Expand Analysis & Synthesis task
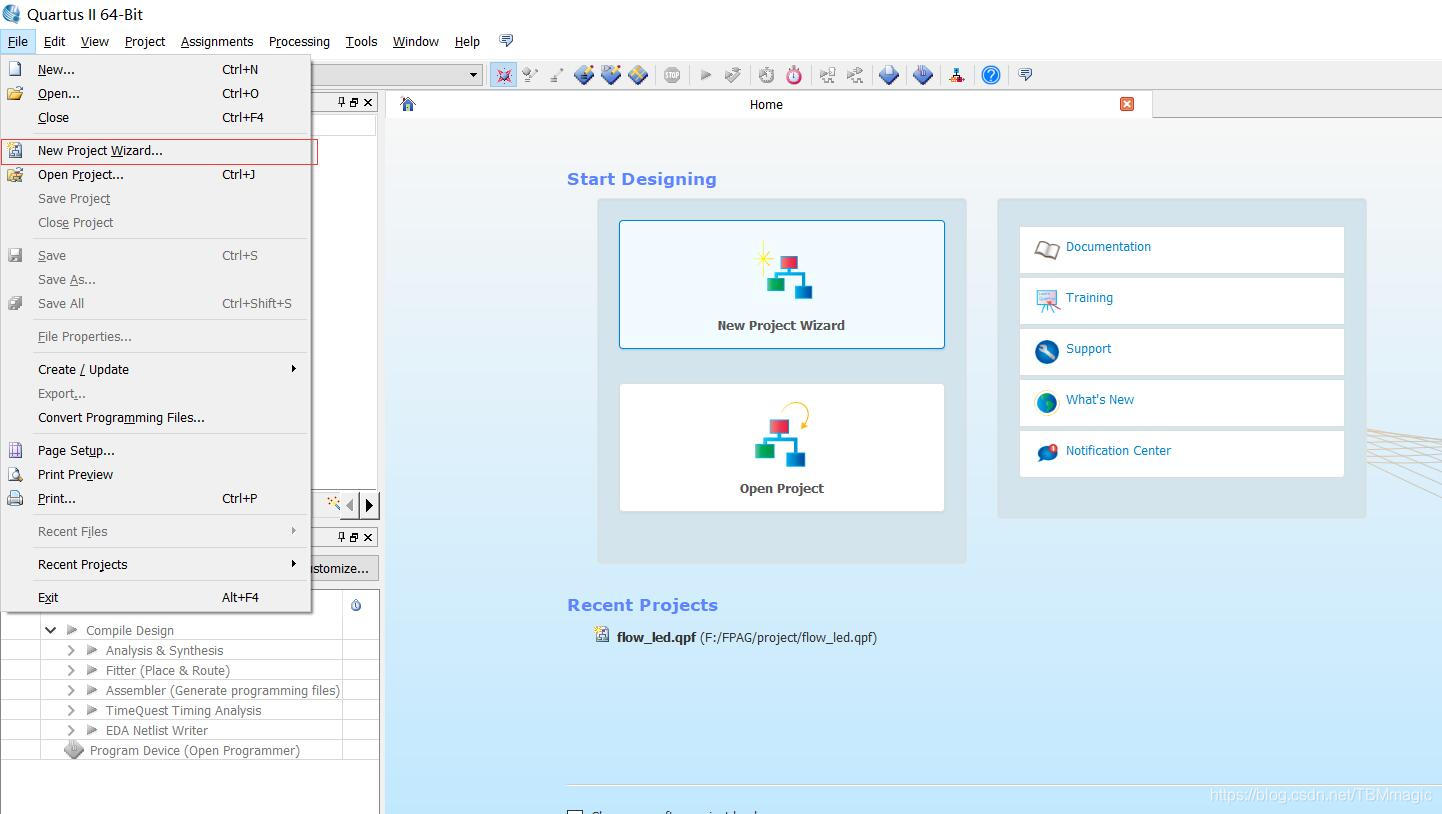Viewport: 1442px width, 814px height. (71, 650)
